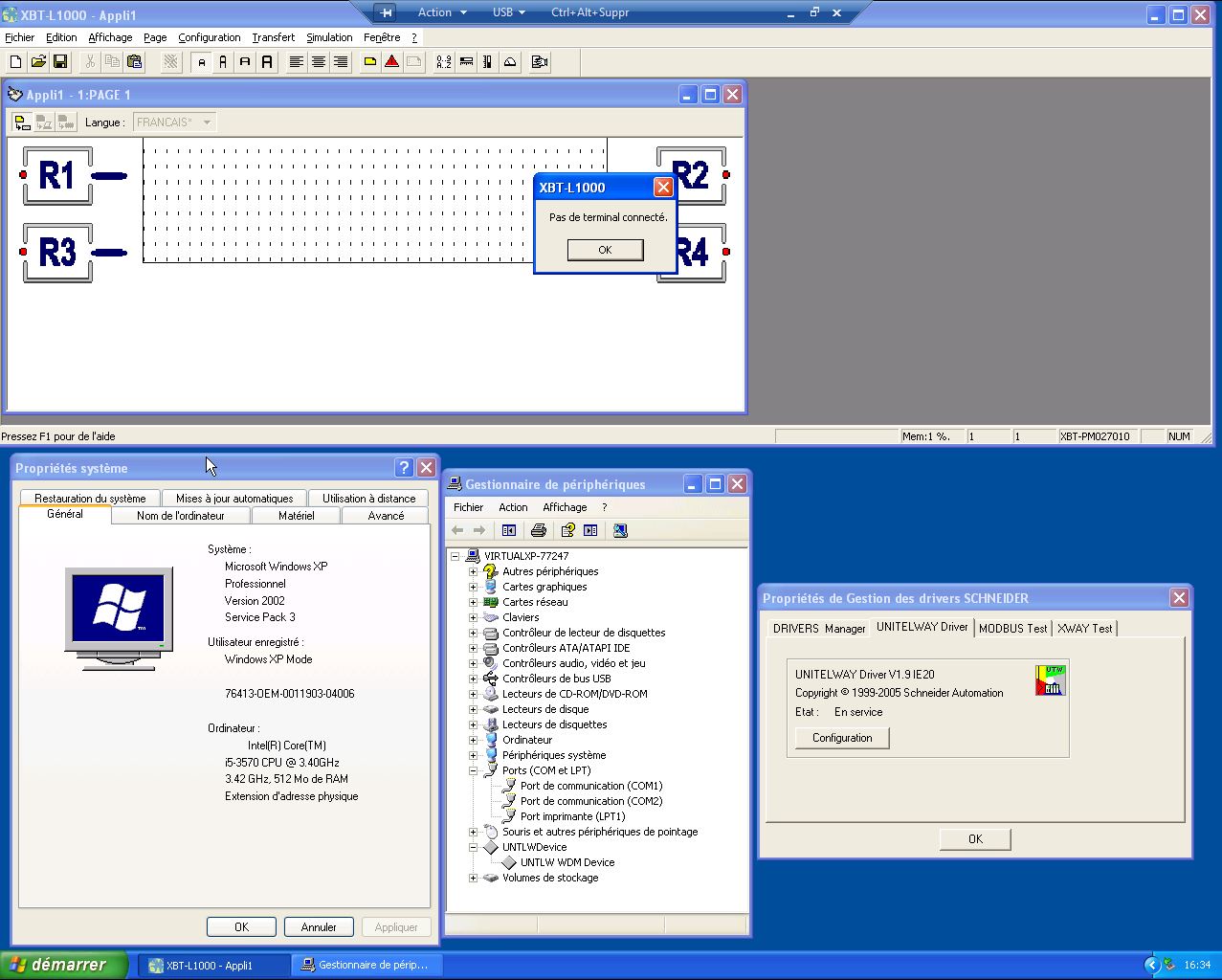Switch to the MODBUS Test tab
This screenshot has width=1222, height=980.
click(x=1012, y=629)
